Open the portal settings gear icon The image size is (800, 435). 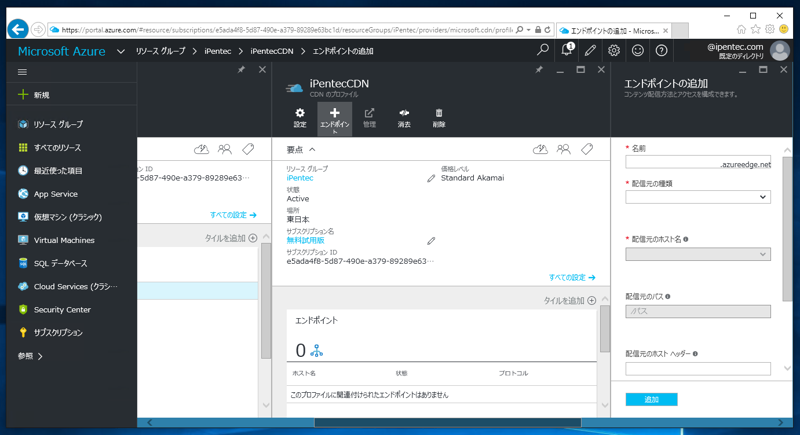pyautogui.click(x=614, y=50)
